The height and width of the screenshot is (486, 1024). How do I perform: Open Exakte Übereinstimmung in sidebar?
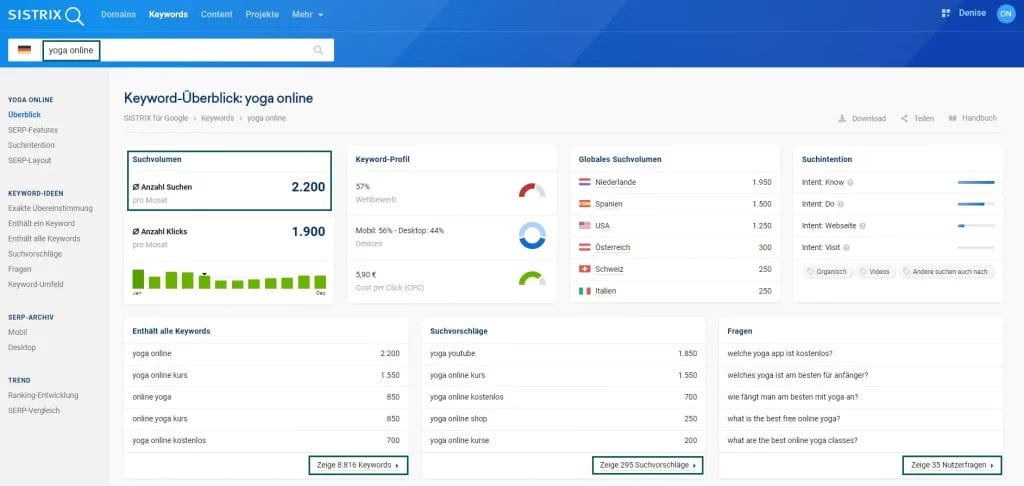[x=50, y=208]
